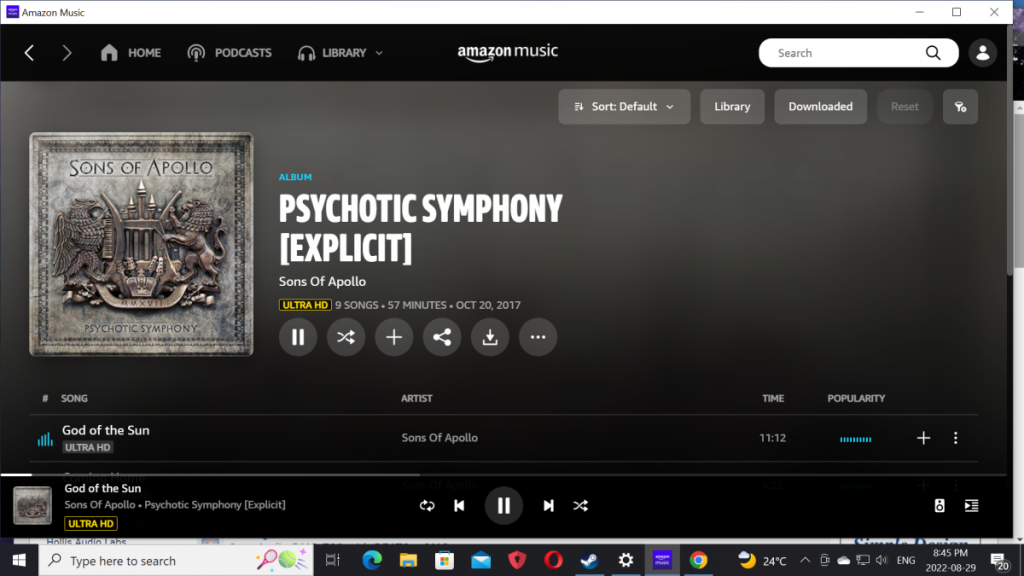Launch Microsoft Edge from the taskbar
The width and height of the screenshot is (1024, 576).
(x=372, y=560)
